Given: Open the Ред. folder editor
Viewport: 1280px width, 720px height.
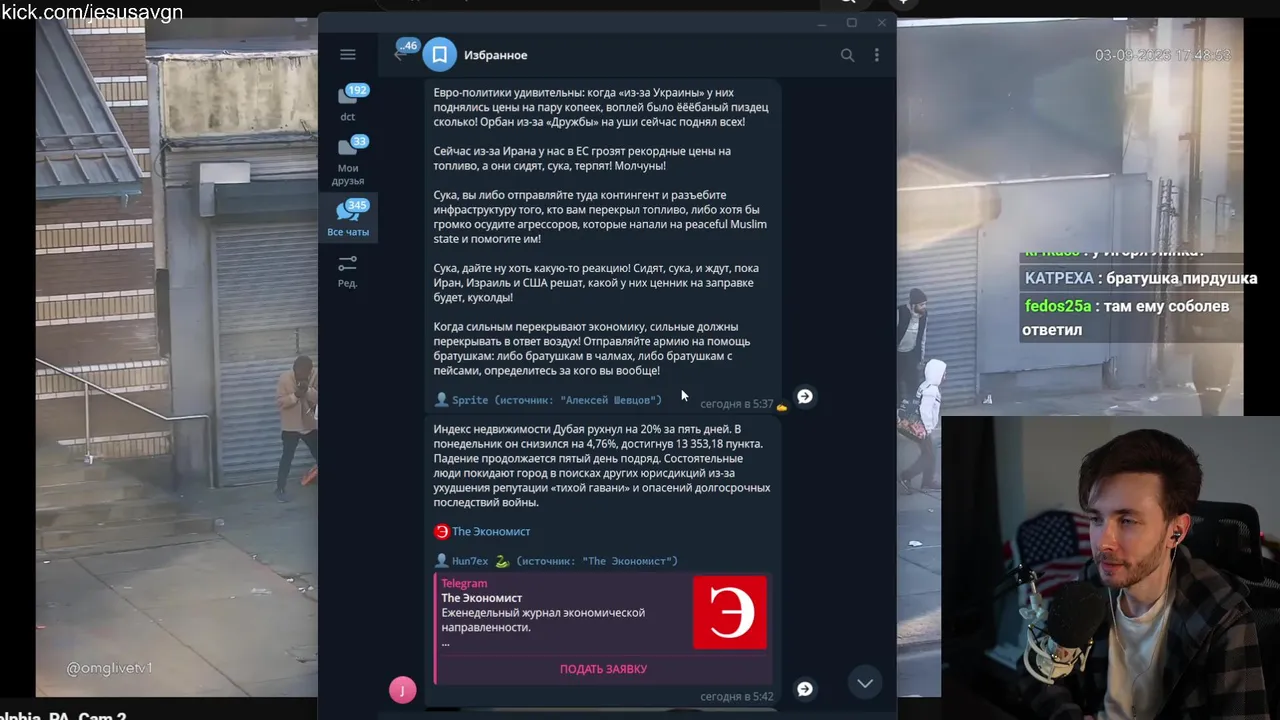Looking at the screenshot, I should (x=347, y=271).
